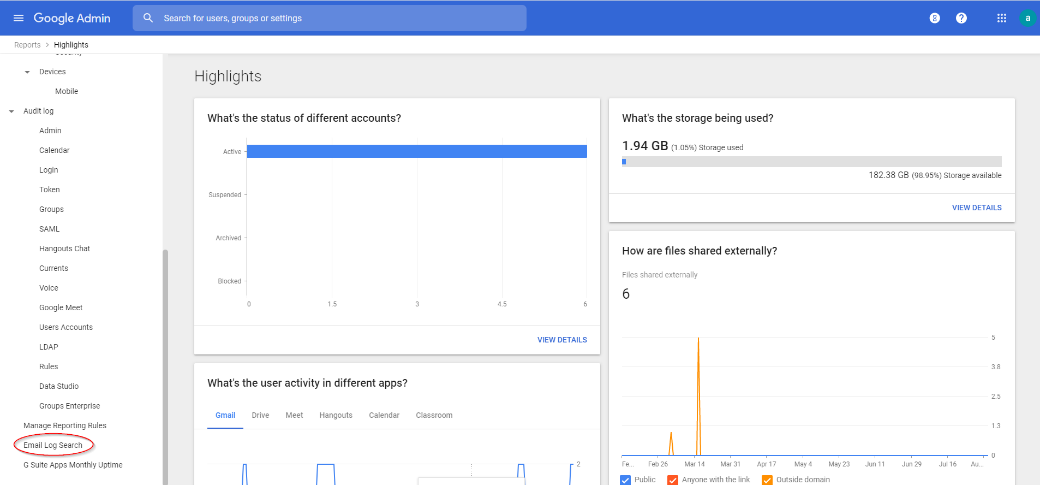This screenshot has height=485, width=1040.
Task: Toggle Anyone with the link checkbox
Action: (672, 480)
